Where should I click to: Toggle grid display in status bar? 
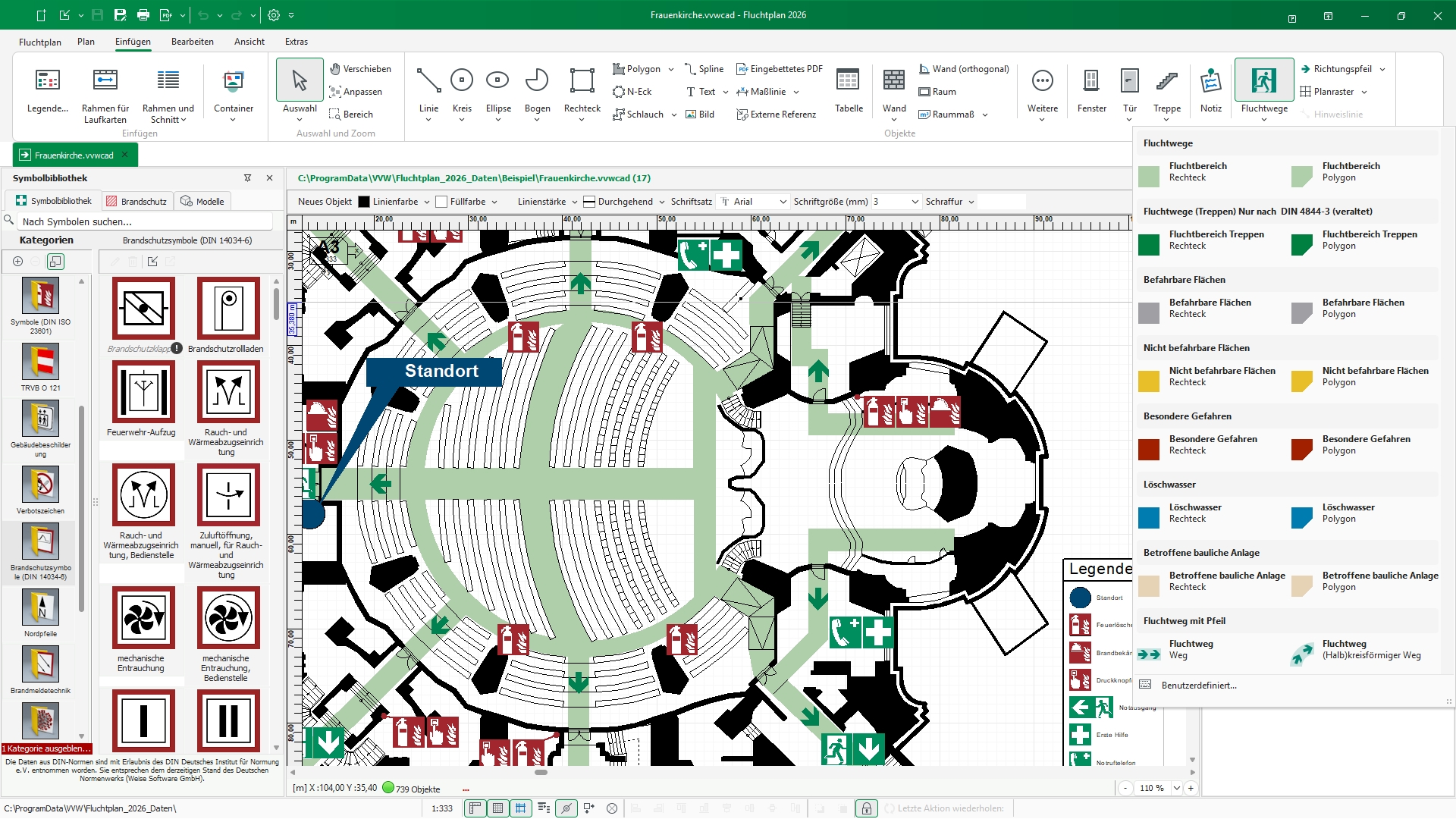coord(497,808)
